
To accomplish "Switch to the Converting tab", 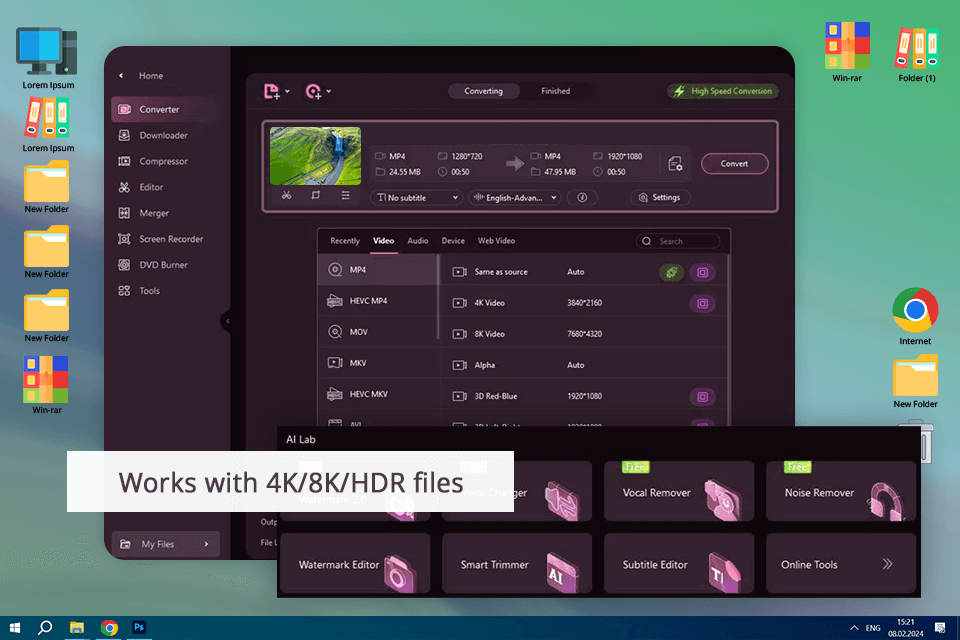I will pos(484,91).
